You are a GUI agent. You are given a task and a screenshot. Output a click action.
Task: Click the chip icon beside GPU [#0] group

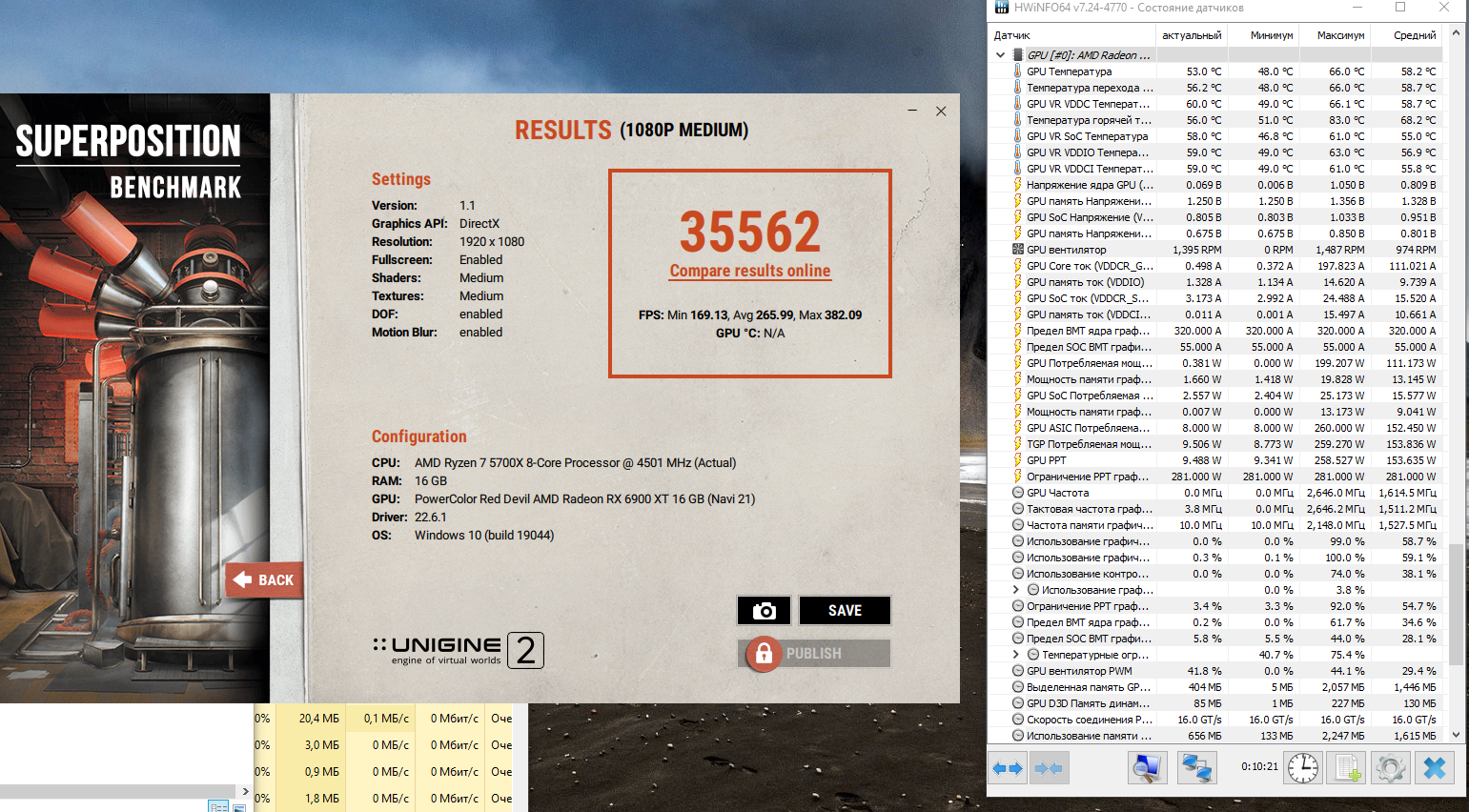click(1017, 55)
